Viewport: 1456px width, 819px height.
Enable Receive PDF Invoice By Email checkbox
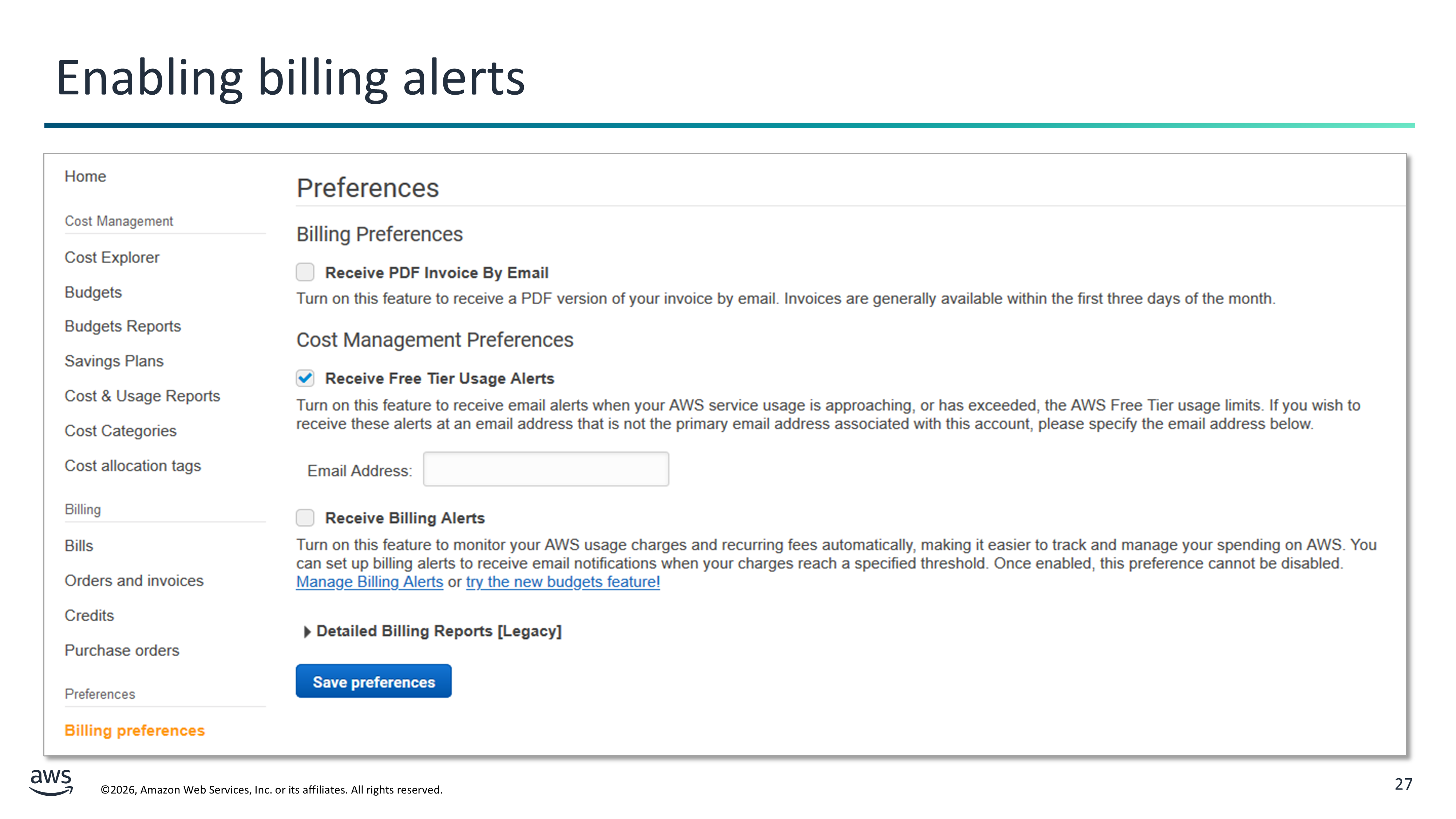[x=305, y=272]
